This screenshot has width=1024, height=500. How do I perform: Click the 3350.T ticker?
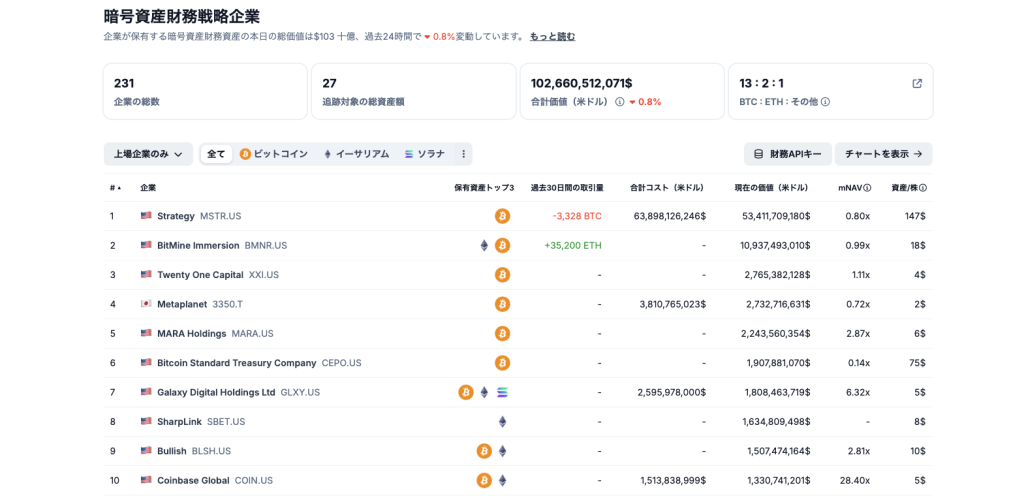pos(228,304)
